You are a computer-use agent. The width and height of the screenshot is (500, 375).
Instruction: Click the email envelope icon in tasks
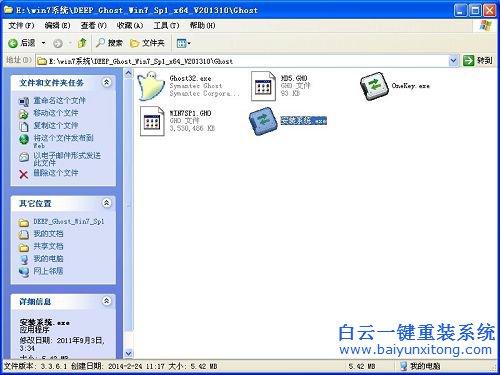click(24, 157)
